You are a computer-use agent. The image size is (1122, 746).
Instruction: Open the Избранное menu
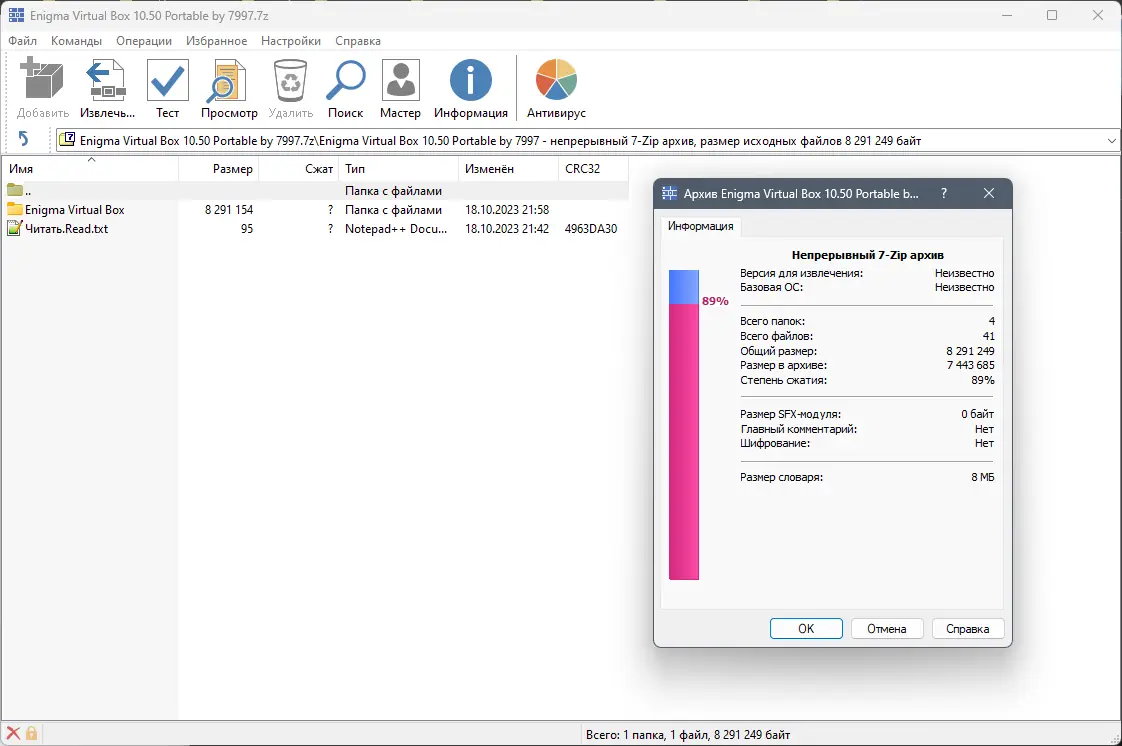[x=216, y=41]
